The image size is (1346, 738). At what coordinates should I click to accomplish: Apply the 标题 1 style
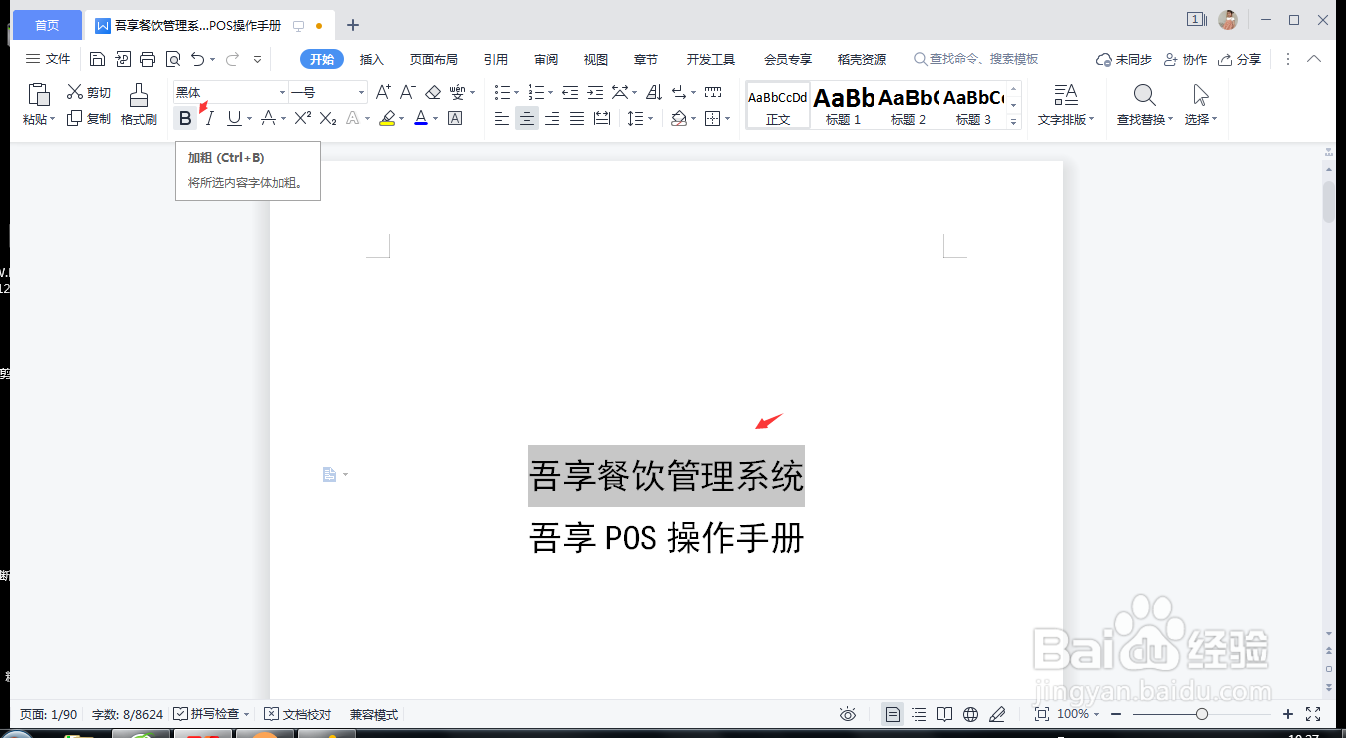843,105
